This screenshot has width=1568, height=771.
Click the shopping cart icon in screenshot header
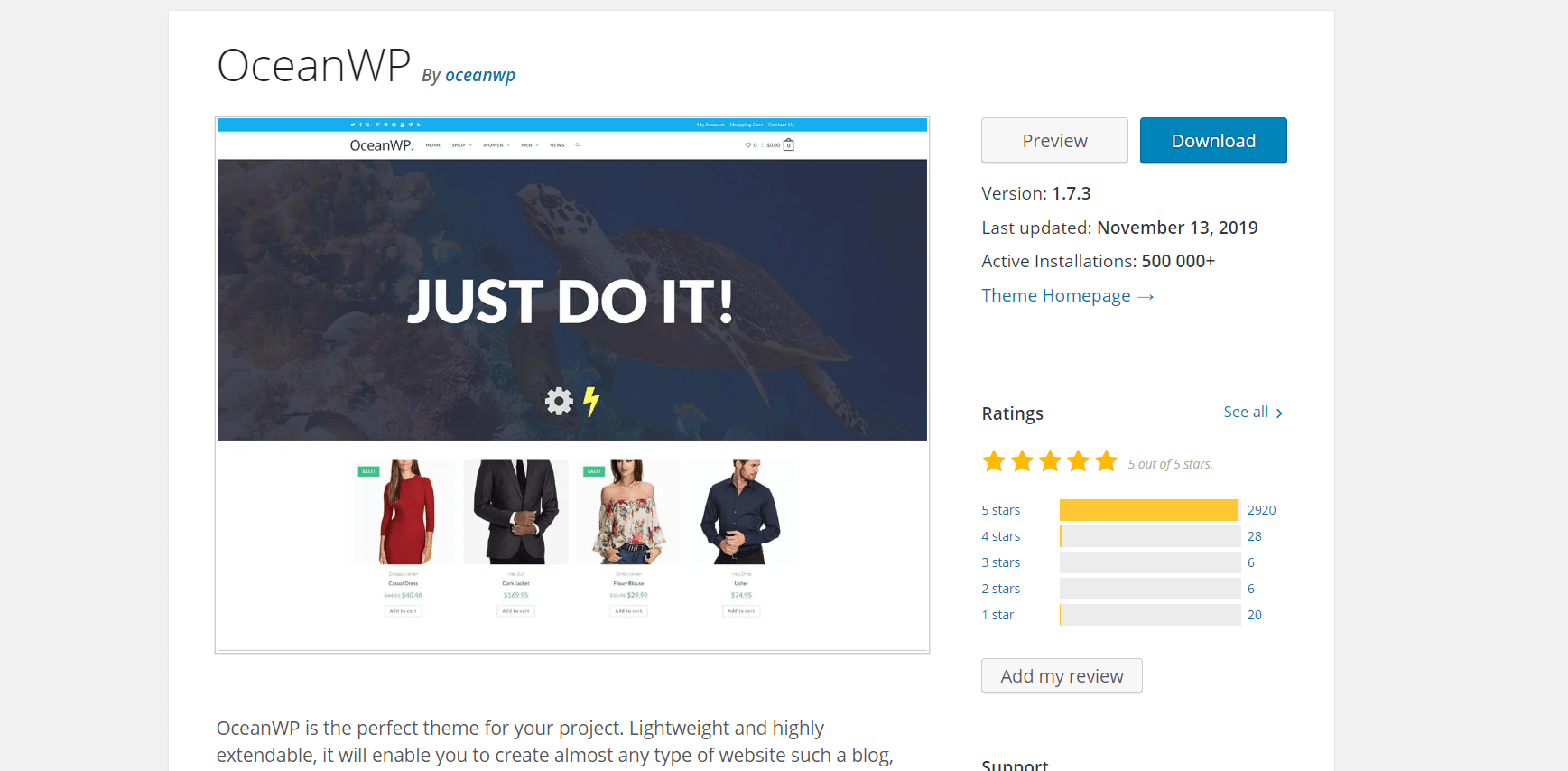788,144
